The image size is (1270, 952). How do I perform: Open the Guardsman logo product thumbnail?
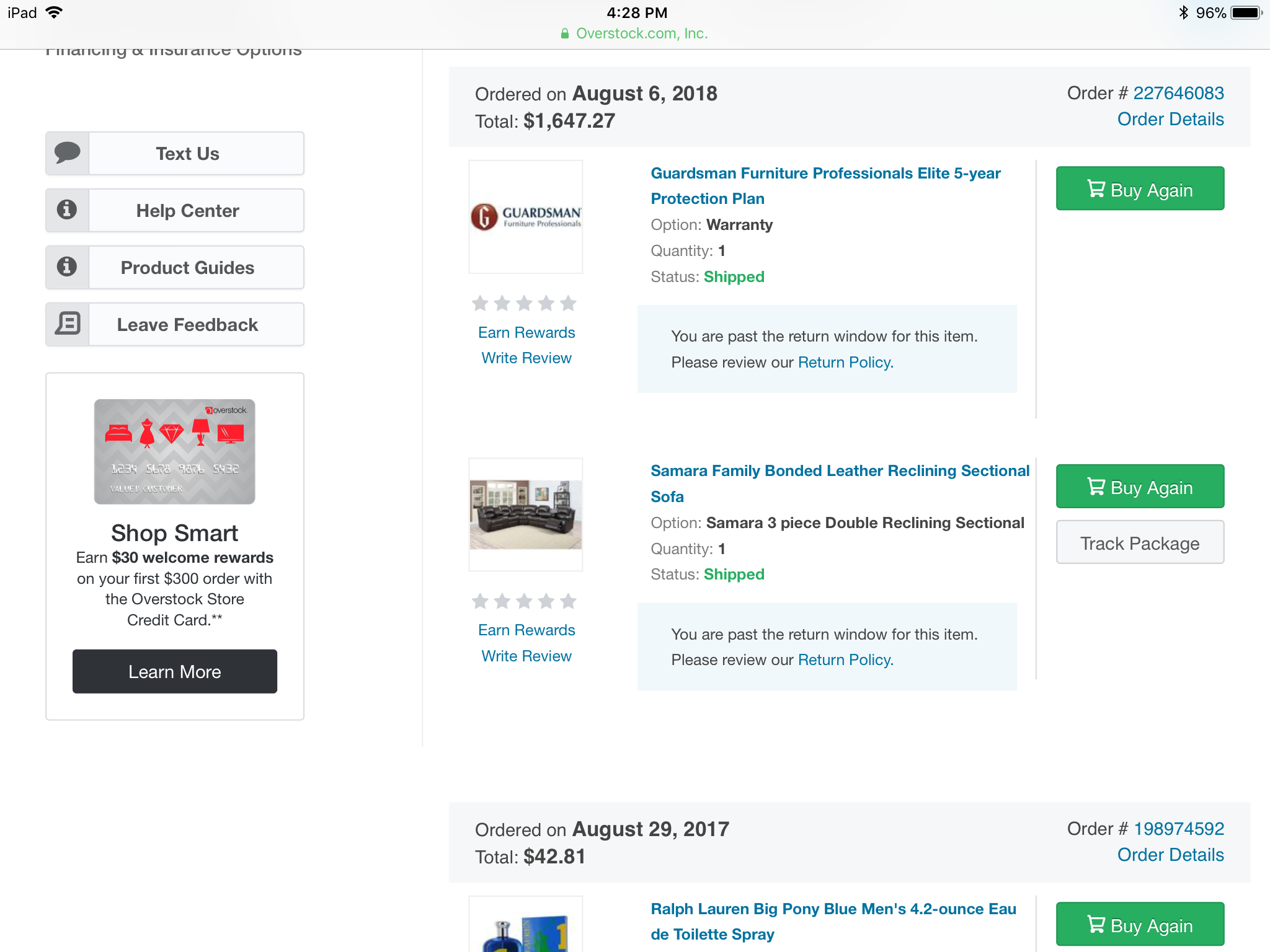pyautogui.click(x=526, y=216)
